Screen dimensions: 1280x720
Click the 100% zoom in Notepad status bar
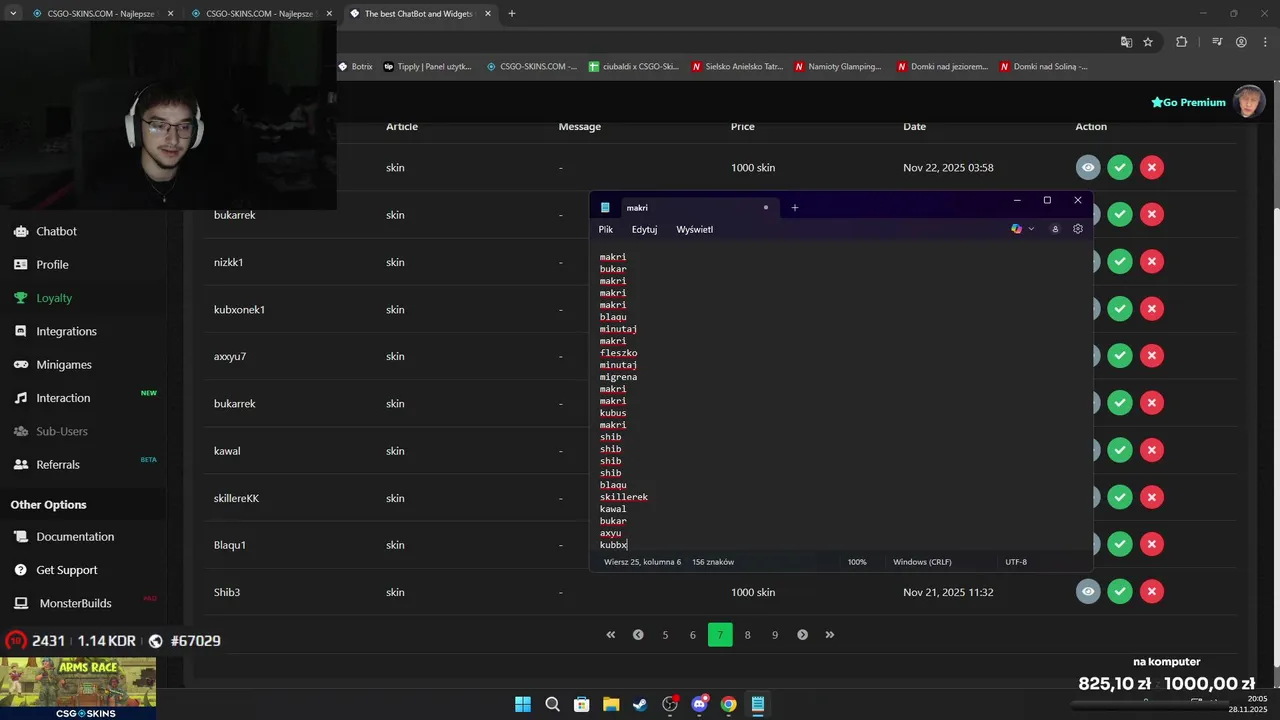tap(857, 562)
